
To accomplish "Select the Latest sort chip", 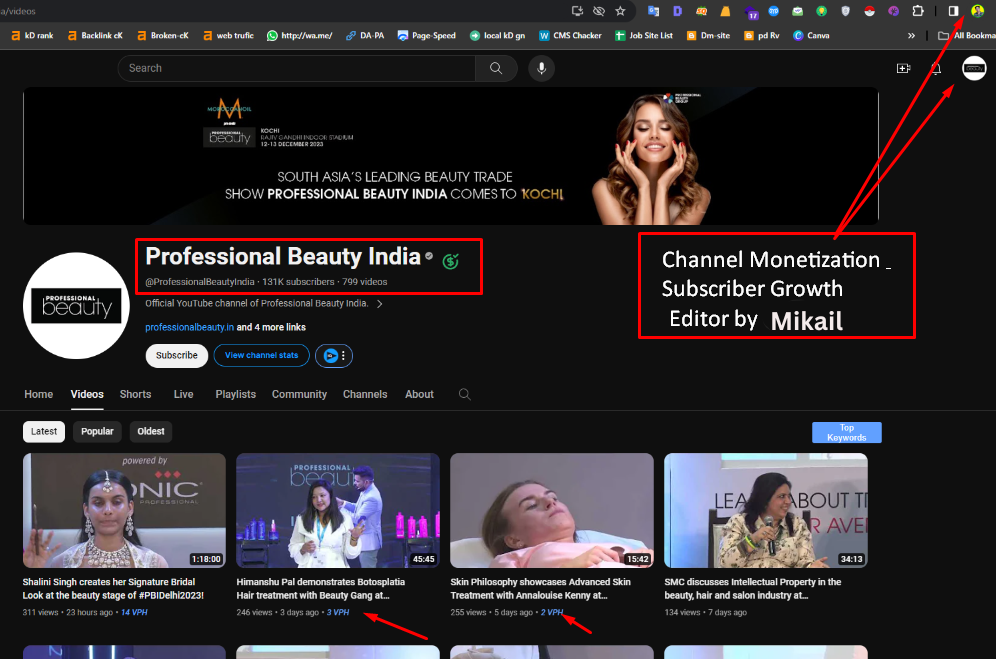I will (x=44, y=432).
